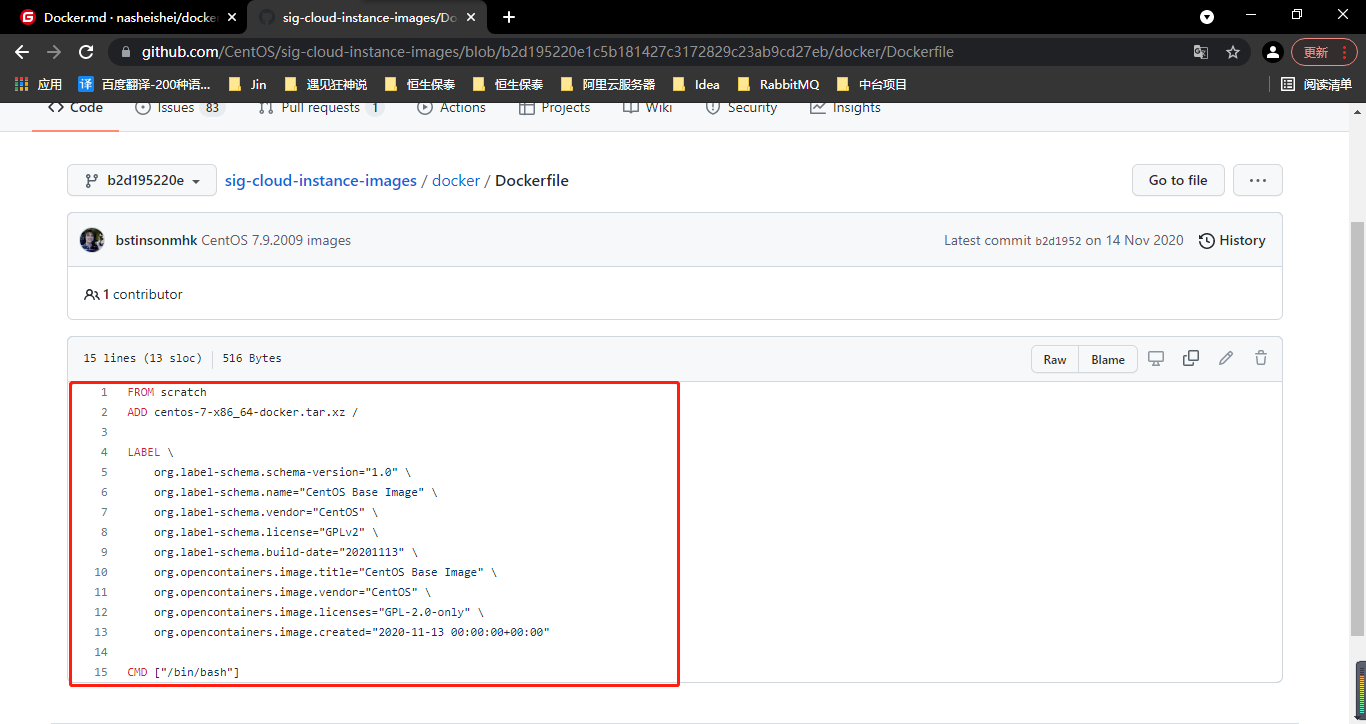
Task: Open bstinsonmhk user avatar
Action: (x=92, y=240)
